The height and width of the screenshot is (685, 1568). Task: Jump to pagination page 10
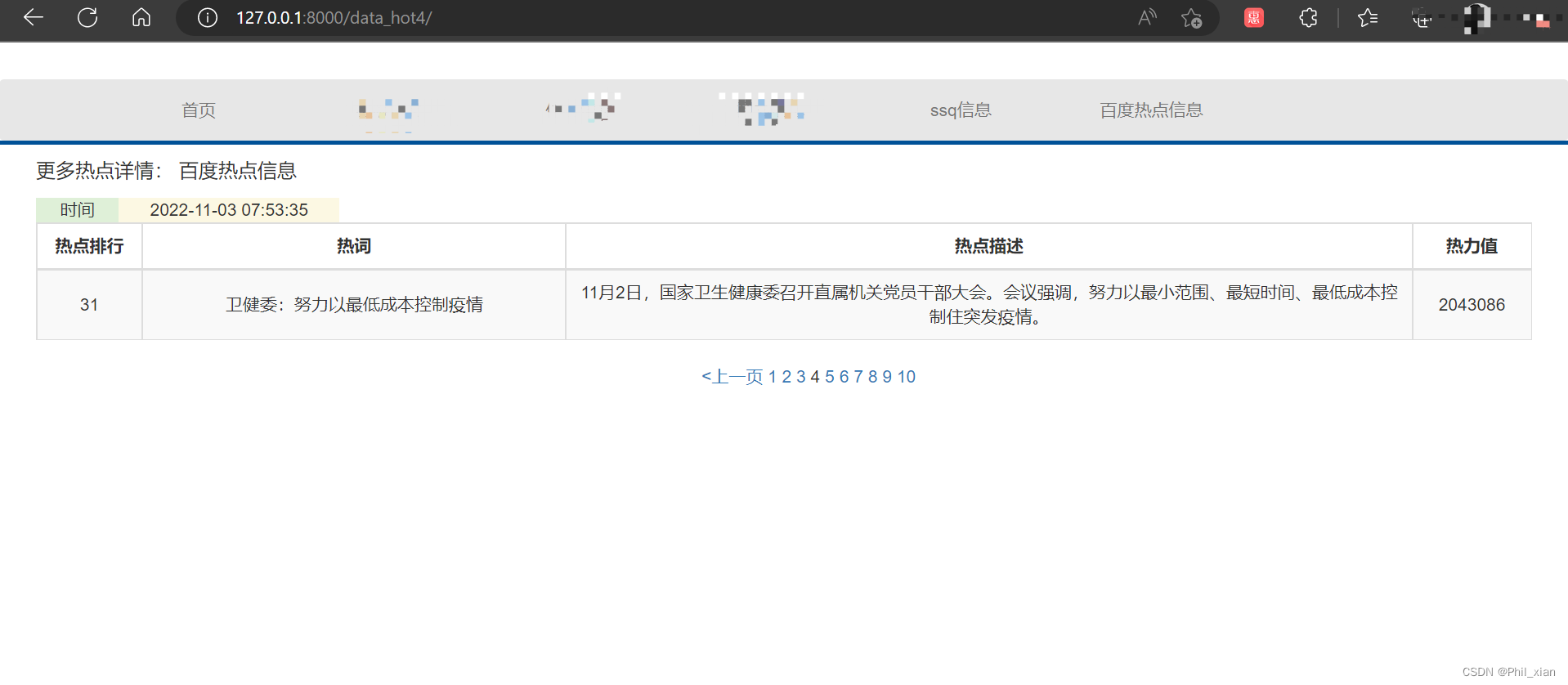tap(907, 377)
